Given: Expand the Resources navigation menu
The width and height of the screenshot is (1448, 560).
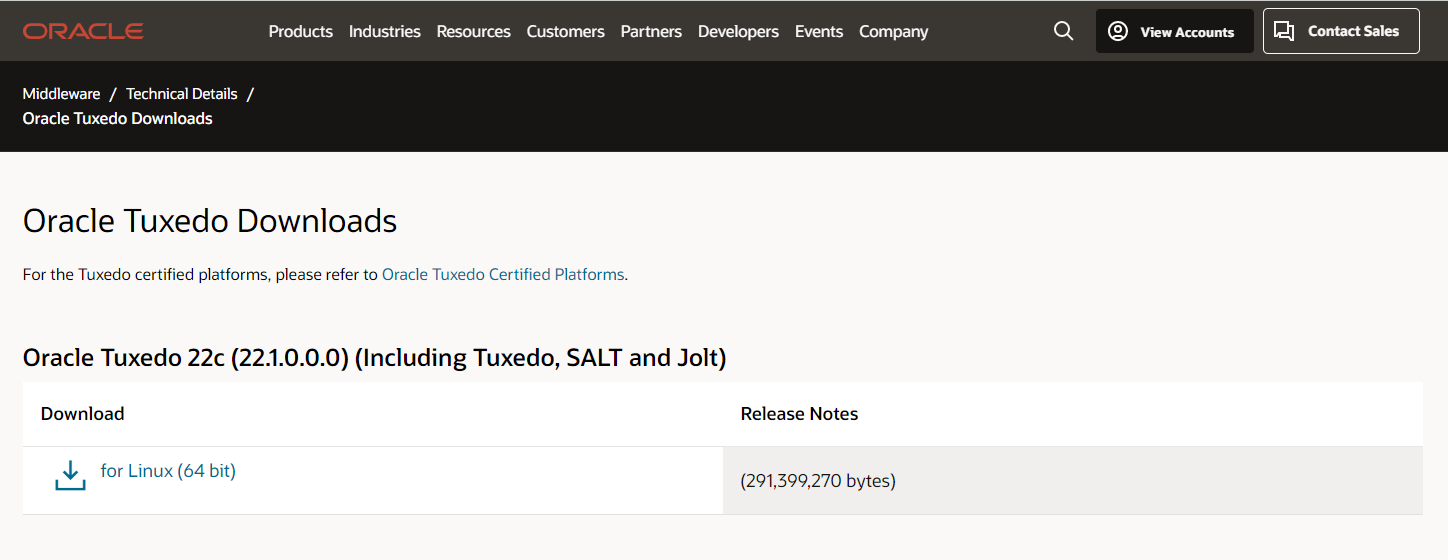Looking at the screenshot, I should point(474,31).
